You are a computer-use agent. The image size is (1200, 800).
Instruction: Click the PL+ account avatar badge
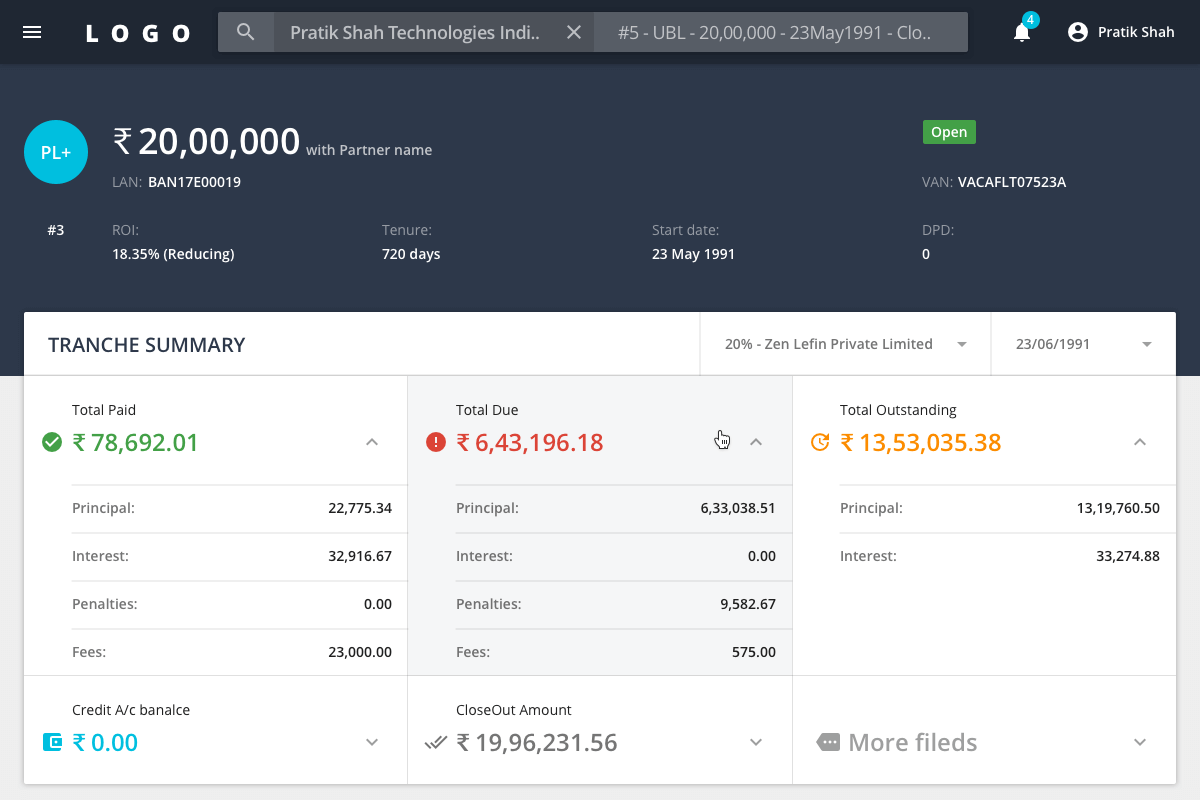[x=56, y=152]
